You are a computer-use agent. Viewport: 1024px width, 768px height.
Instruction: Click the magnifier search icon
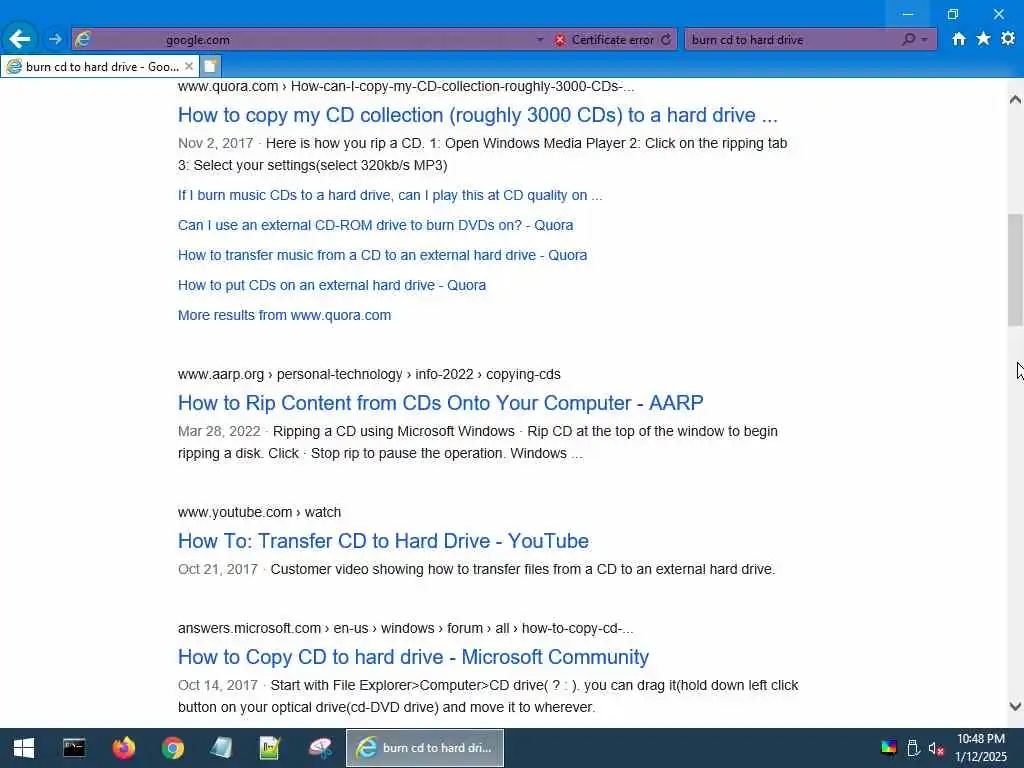908,40
